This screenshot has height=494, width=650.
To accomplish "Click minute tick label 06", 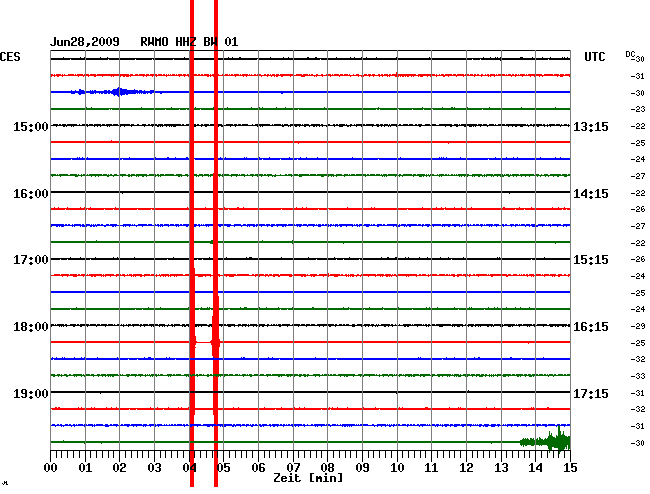I will 258,468.
